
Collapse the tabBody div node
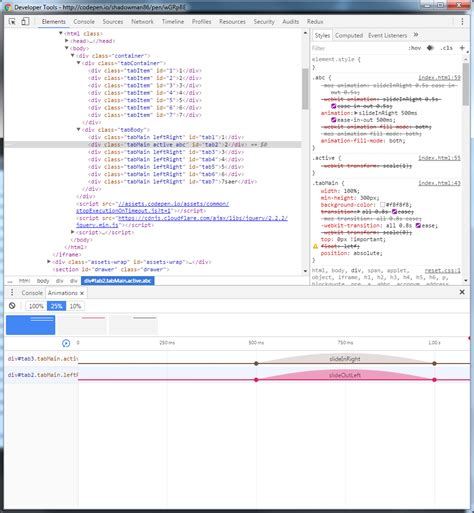[79, 130]
